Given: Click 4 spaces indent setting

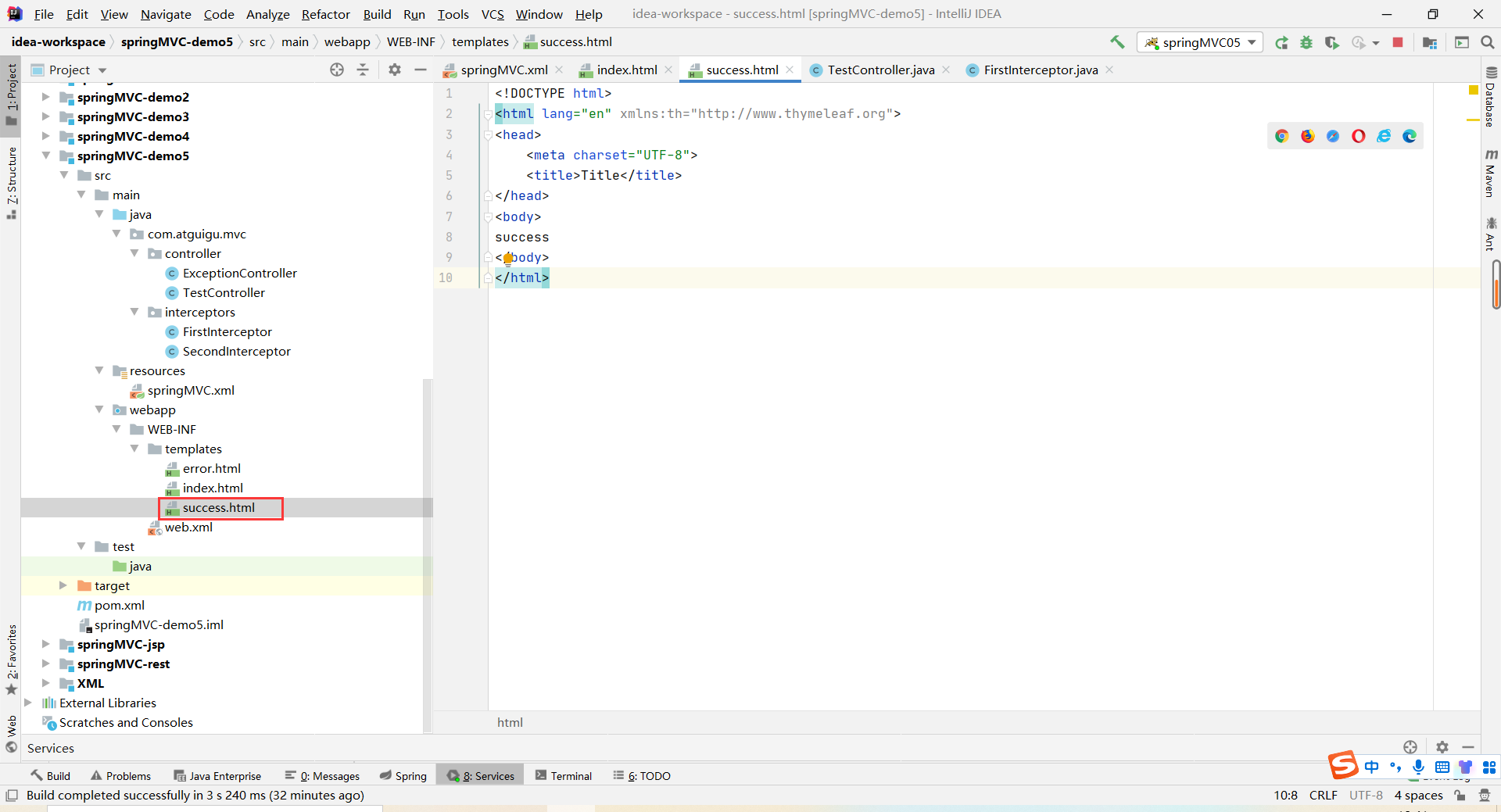Looking at the screenshot, I should pos(1418,796).
